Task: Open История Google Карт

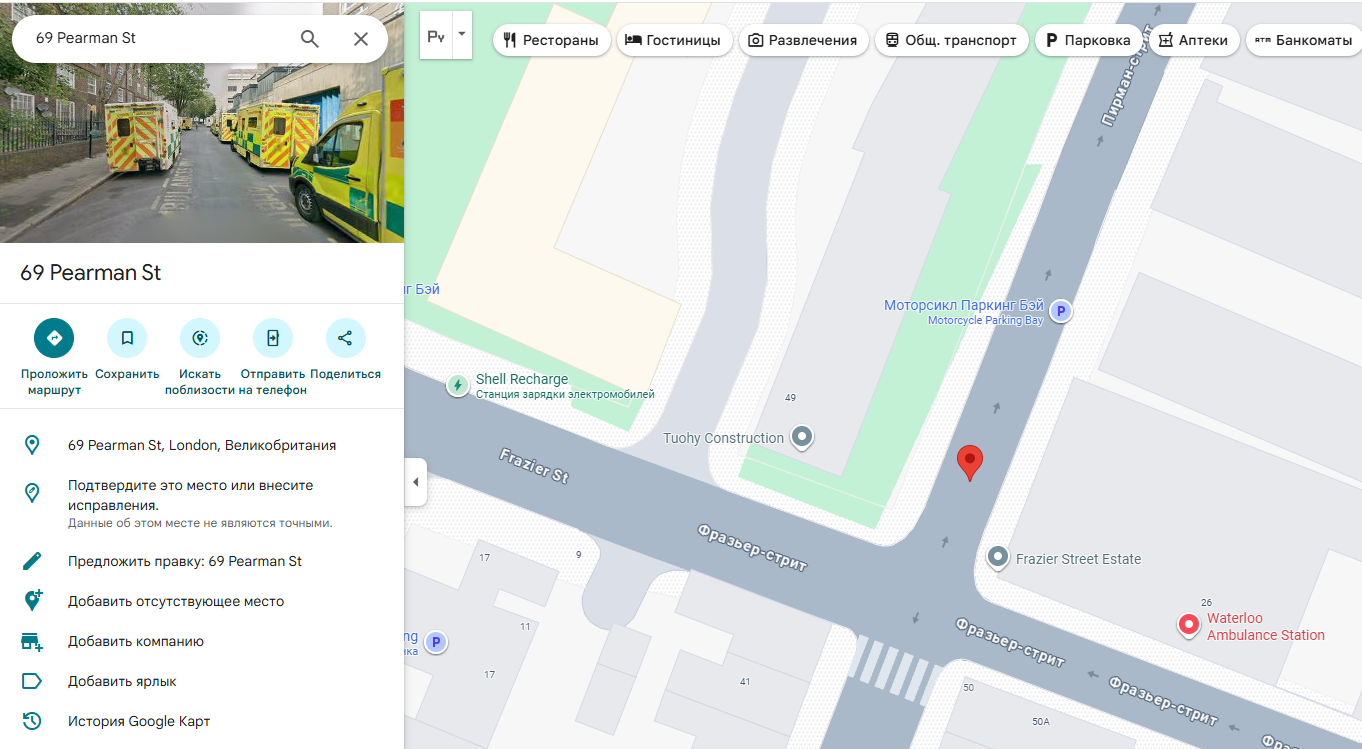Action: pyautogui.click(x=202, y=721)
